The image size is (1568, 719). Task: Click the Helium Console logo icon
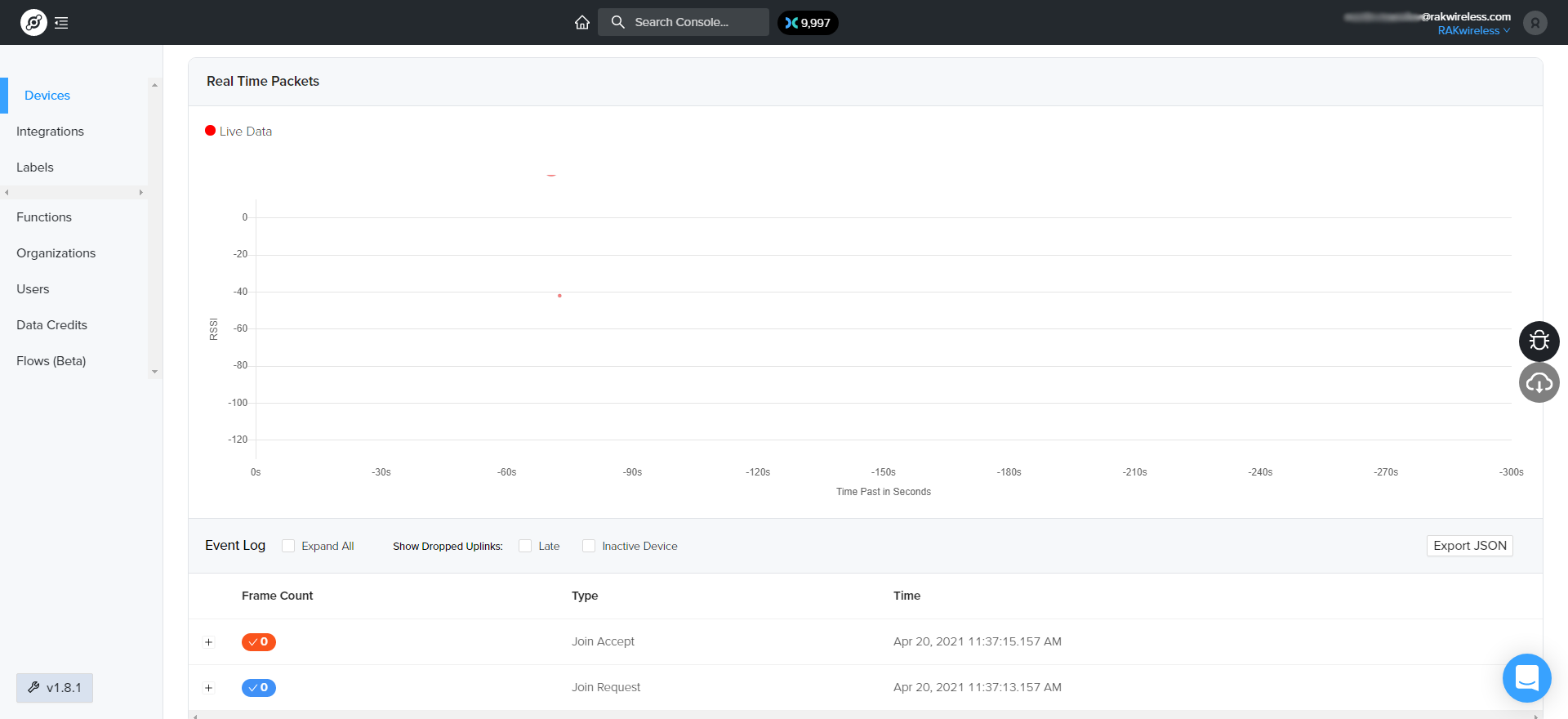click(33, 23)
